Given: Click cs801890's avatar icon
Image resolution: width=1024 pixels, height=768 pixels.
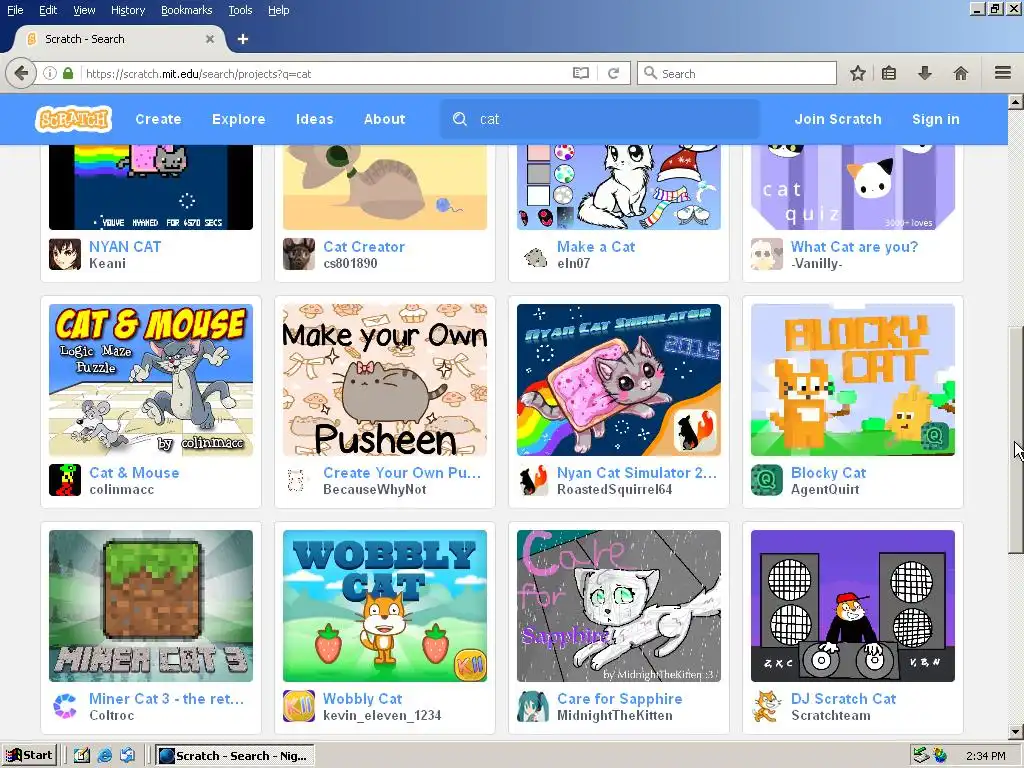Looking at the screenshot, I should coord(299,254).
